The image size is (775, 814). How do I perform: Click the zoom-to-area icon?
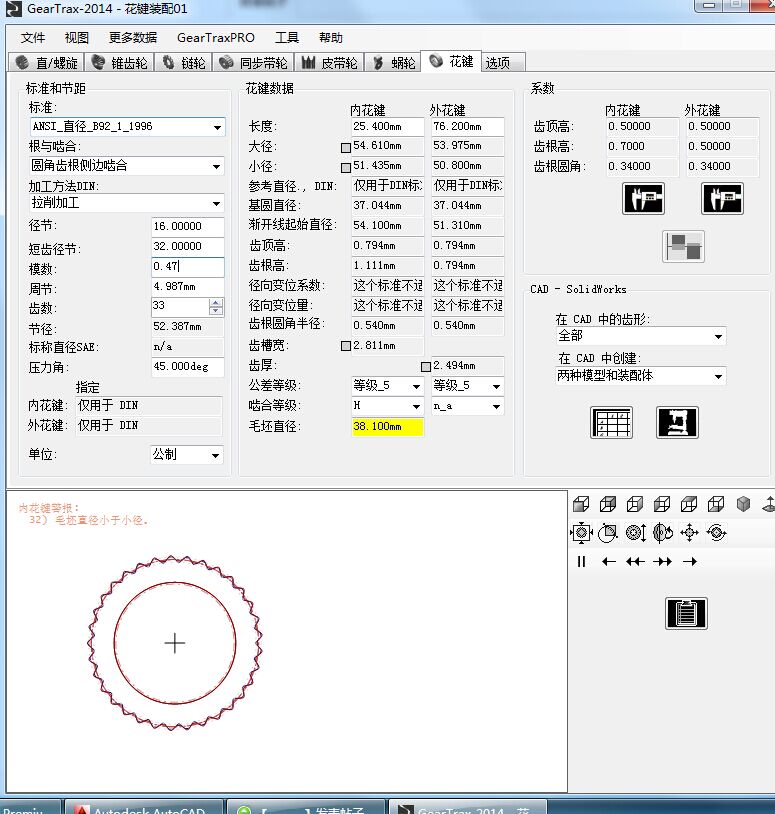pyautogui.click(x=608, y=533)
